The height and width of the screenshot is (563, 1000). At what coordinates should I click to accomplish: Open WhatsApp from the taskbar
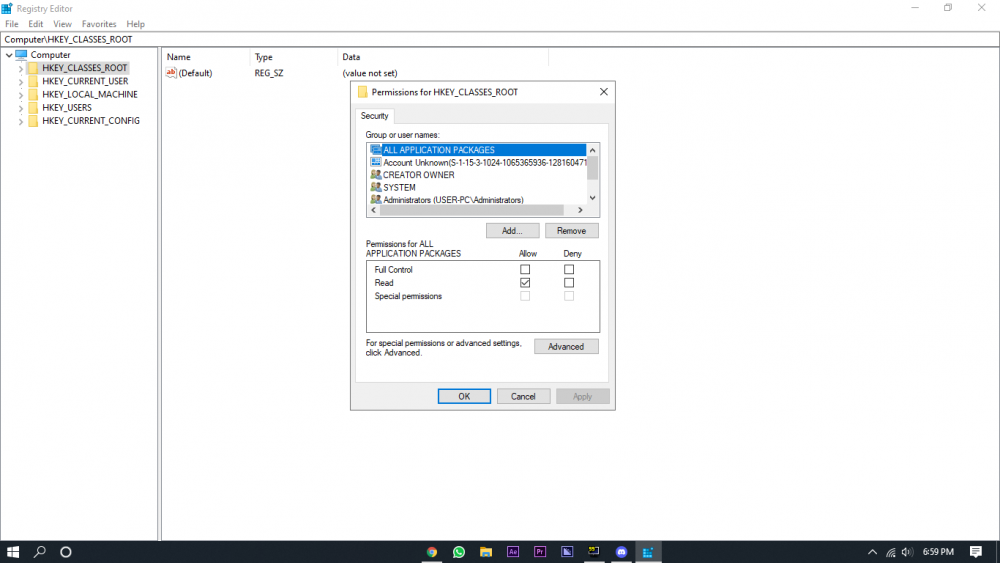[459, 552]
